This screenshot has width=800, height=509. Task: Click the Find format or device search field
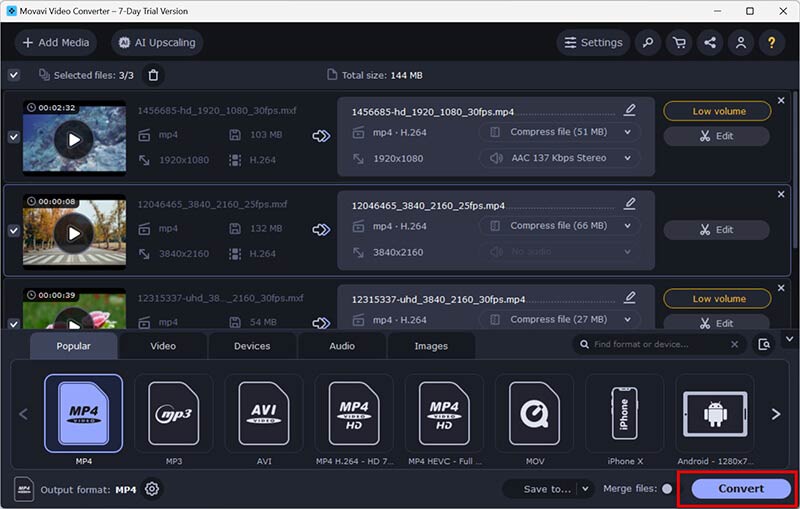pos(660,345)
